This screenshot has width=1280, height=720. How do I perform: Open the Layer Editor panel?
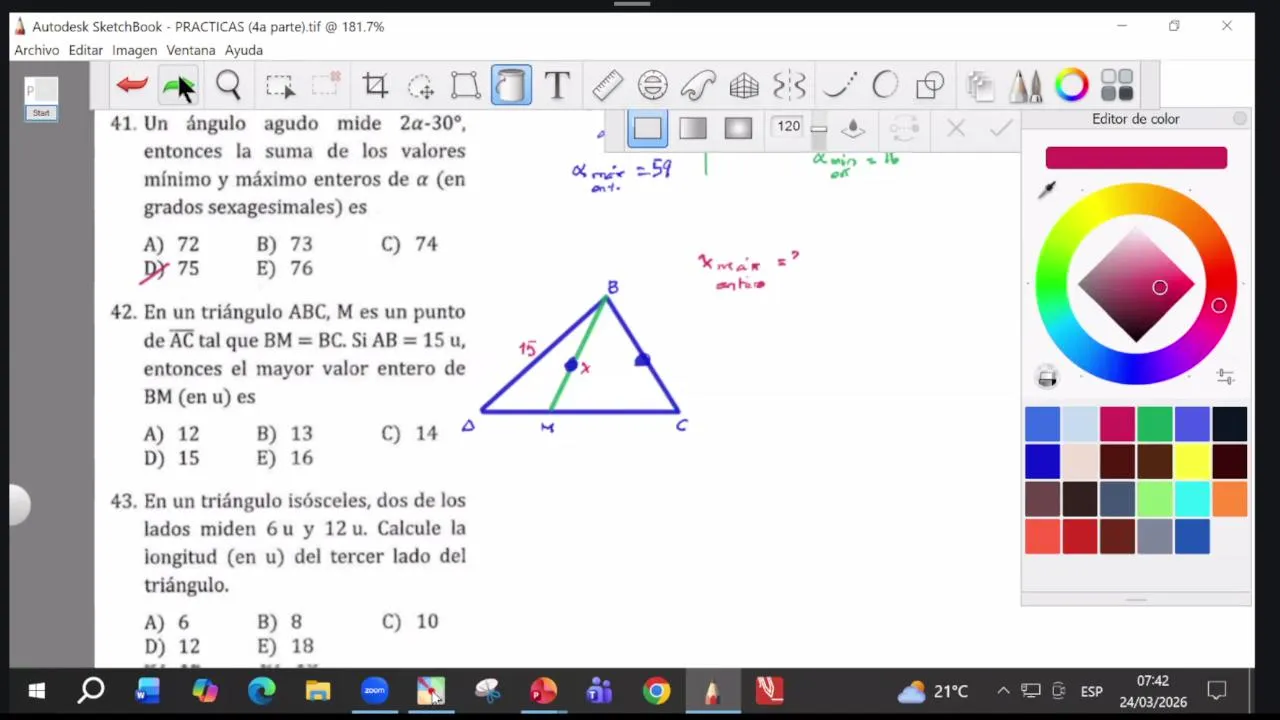pos(980,86)
